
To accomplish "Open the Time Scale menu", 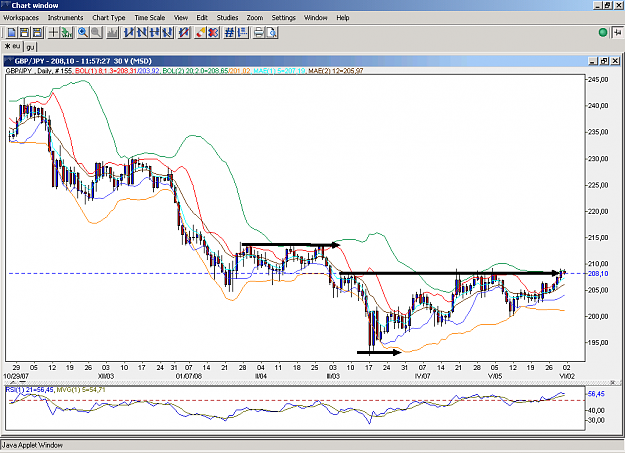I will click(149, 18).
